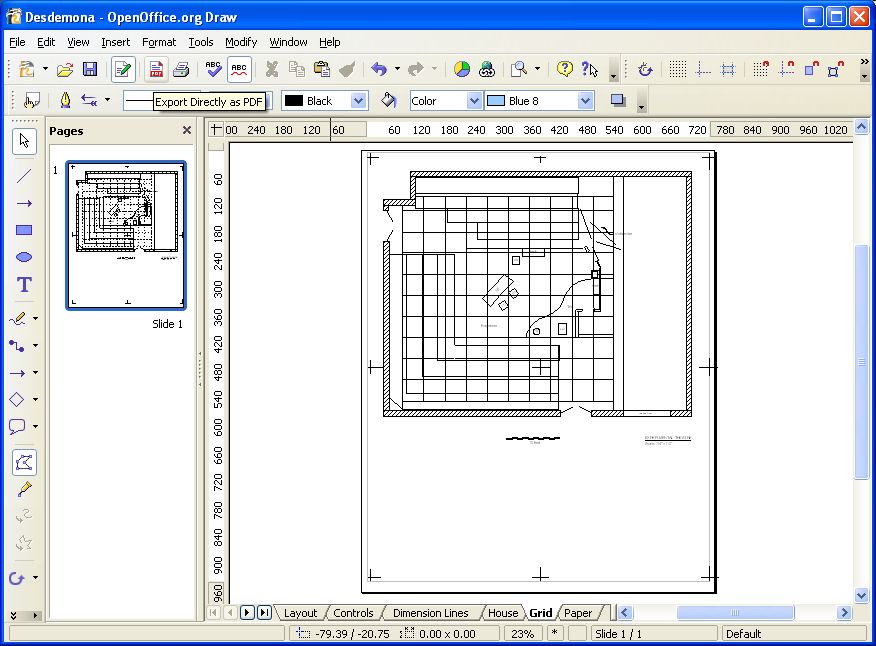Viewport: 876px width, 646px height.
Task: Toggle the Display Grid icon
Action: (x=676, y=68)
